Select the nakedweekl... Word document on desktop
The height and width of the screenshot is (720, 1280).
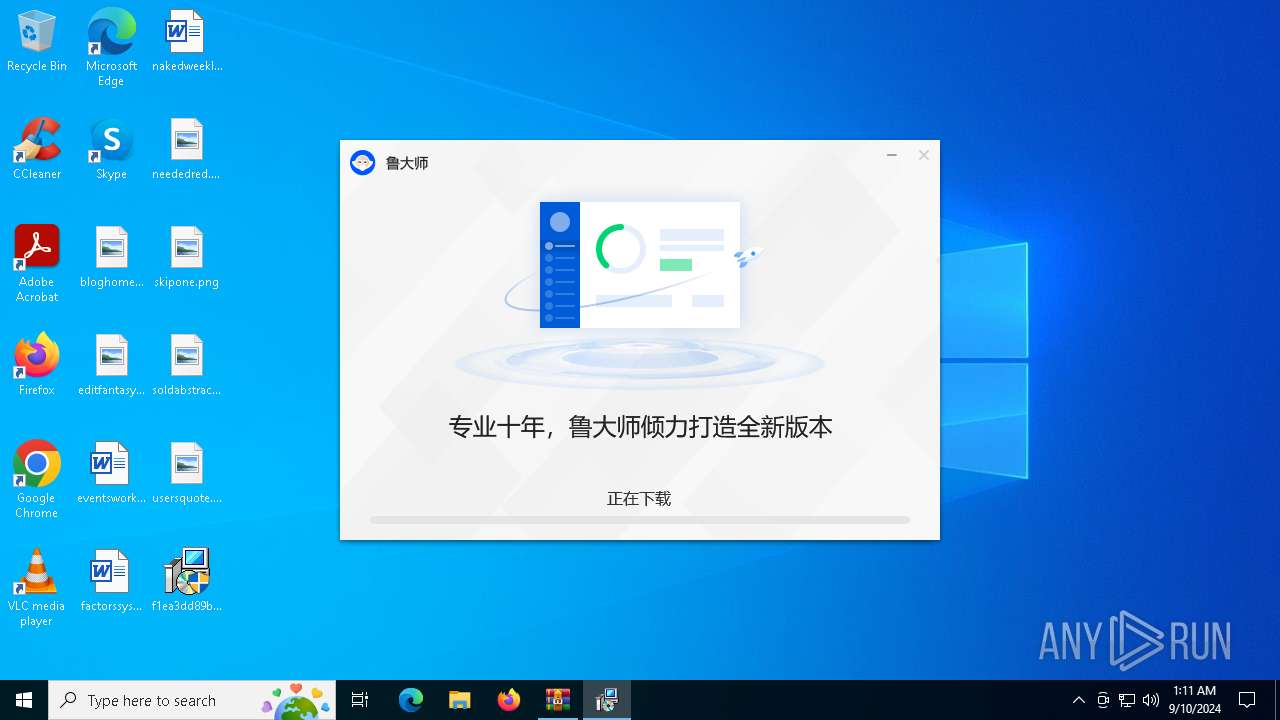(x=187, y=41)
